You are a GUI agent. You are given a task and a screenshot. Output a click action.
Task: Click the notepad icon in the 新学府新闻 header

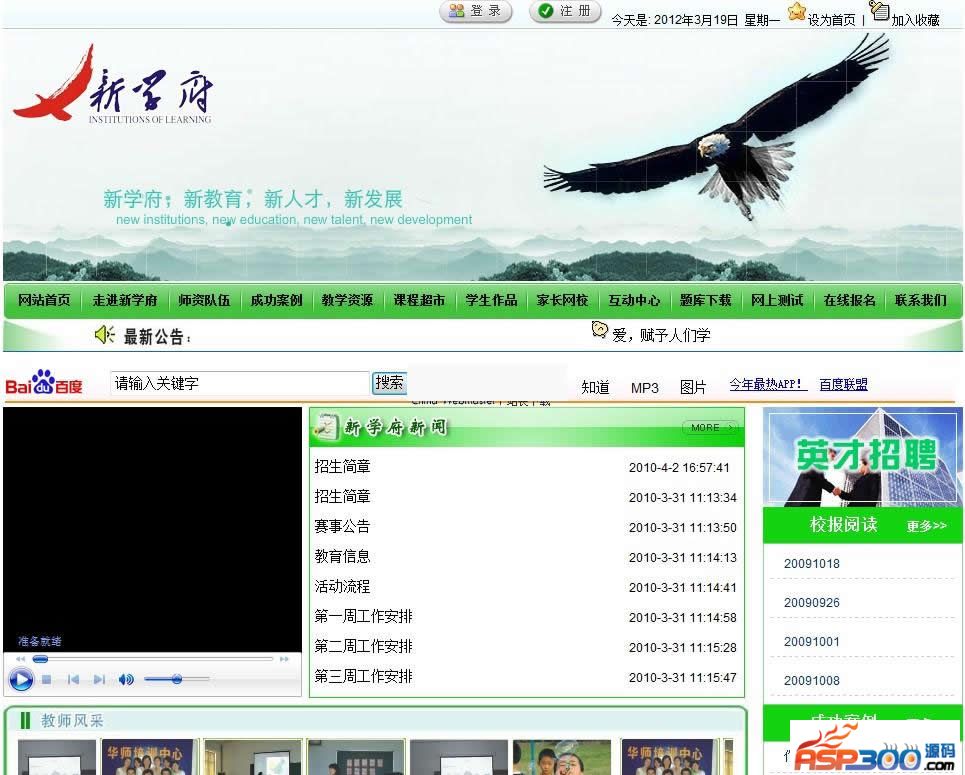point(326,427)
